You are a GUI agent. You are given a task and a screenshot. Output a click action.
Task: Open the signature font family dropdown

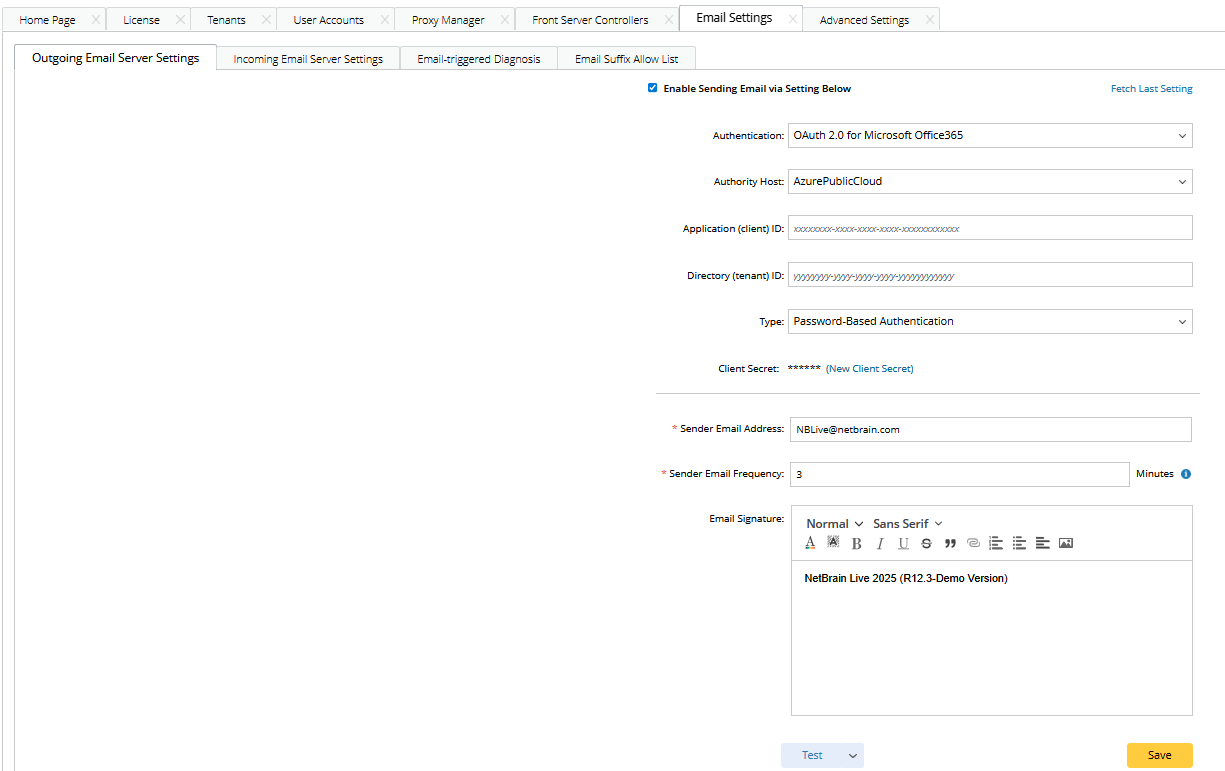coord(907,524)
